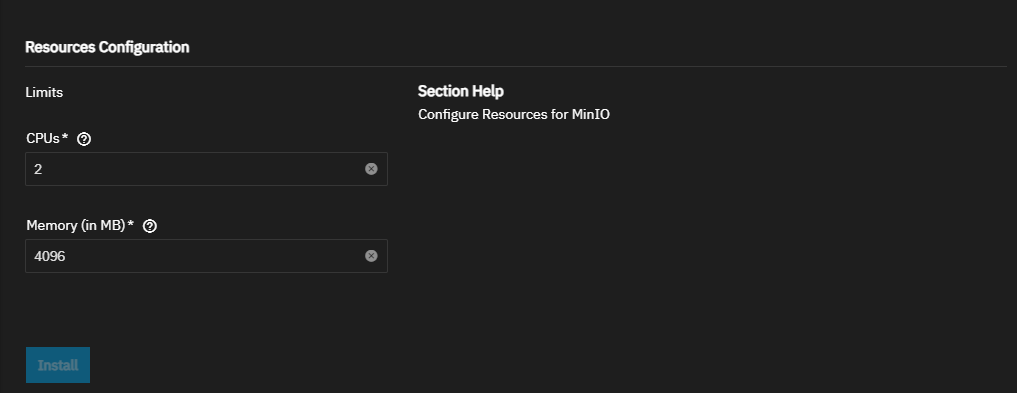Focus the Memory (in MB) input field

point(206,256)
